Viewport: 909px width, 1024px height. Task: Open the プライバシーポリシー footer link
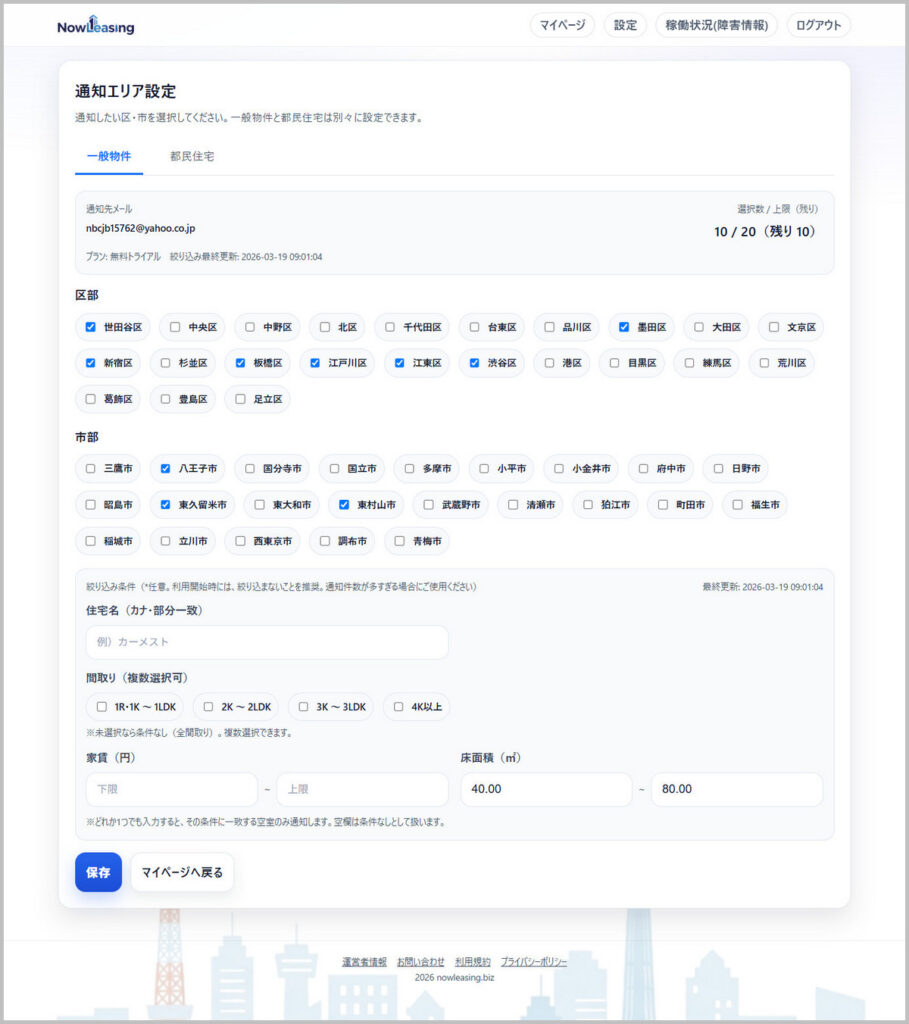(534, 961)
